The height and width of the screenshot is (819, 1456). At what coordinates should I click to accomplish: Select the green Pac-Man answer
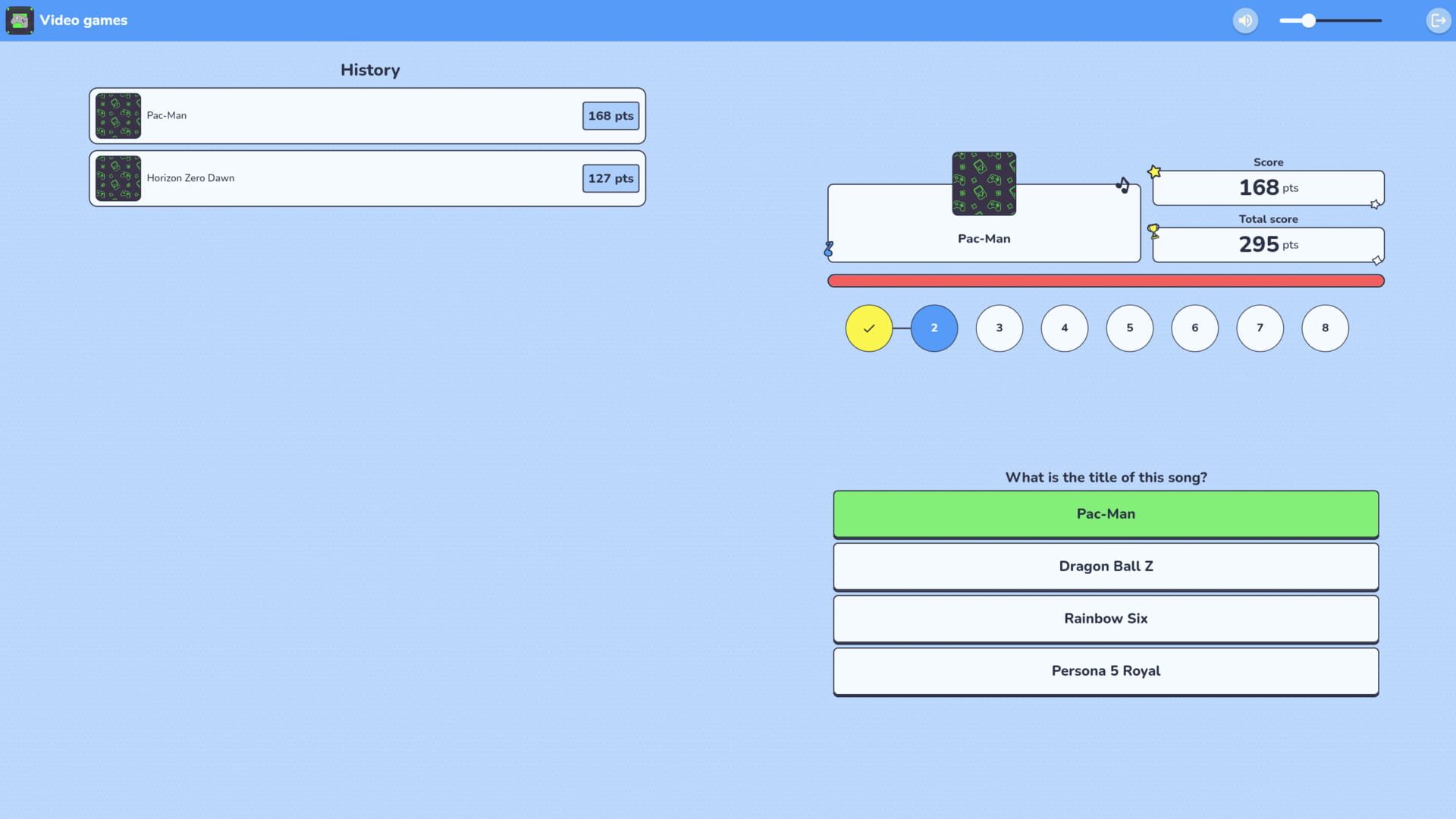pyautogui.click(x=1105, y=514)
